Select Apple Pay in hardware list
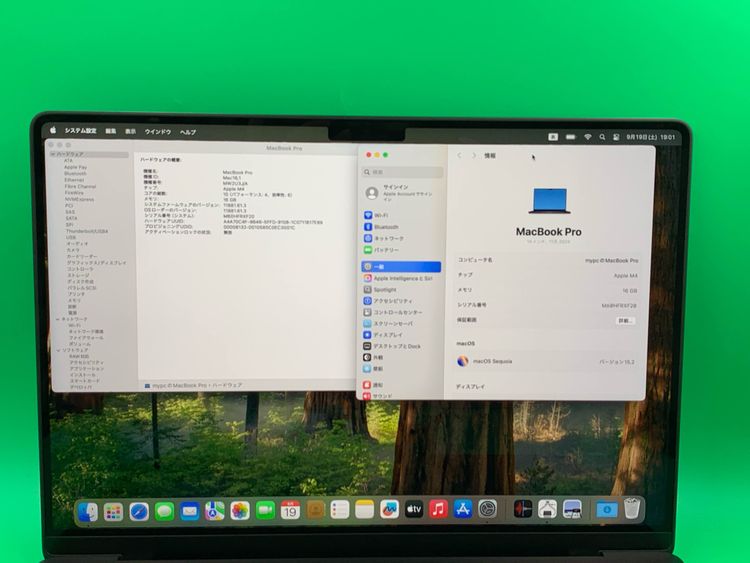 point(76,167)
